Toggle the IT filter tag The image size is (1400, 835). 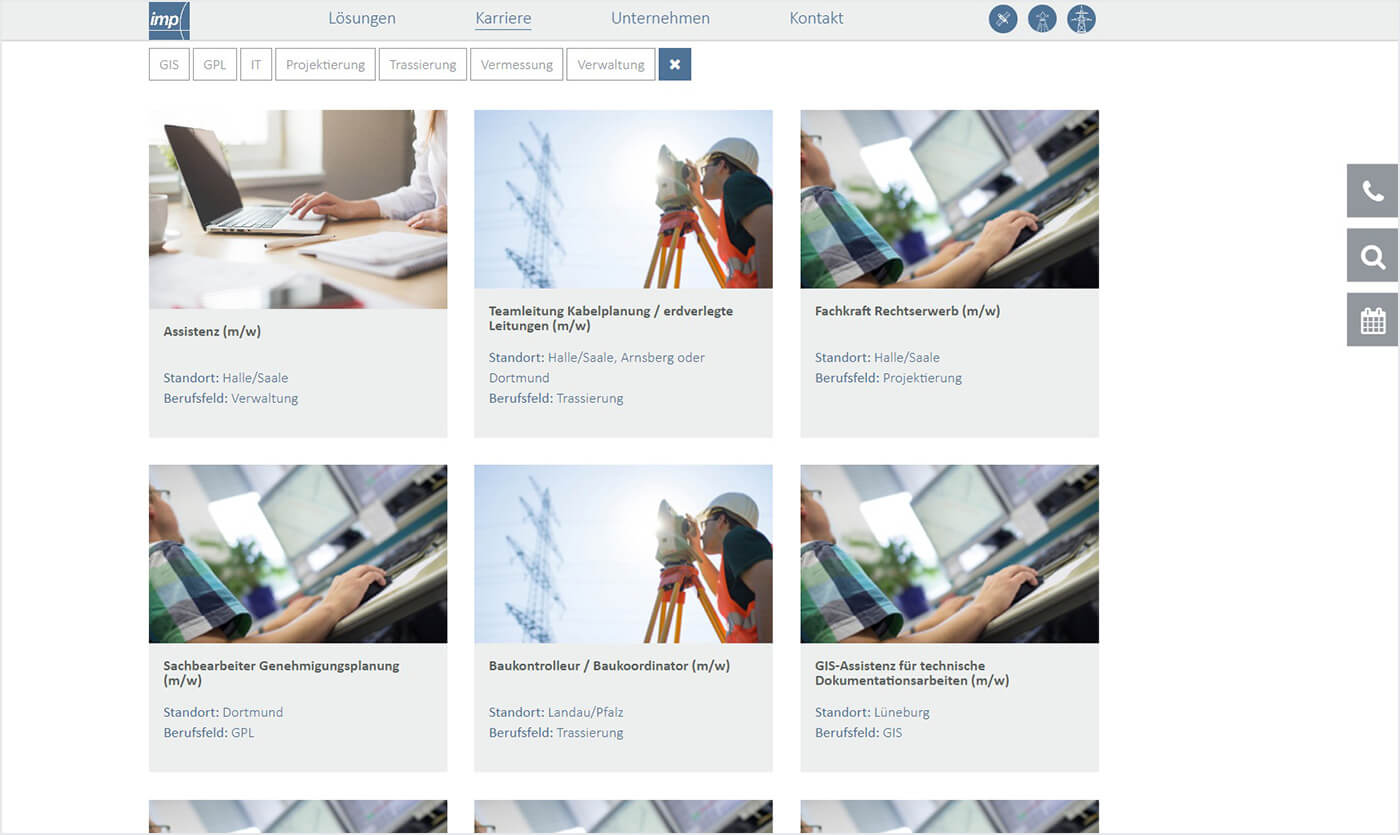(256, 64)
